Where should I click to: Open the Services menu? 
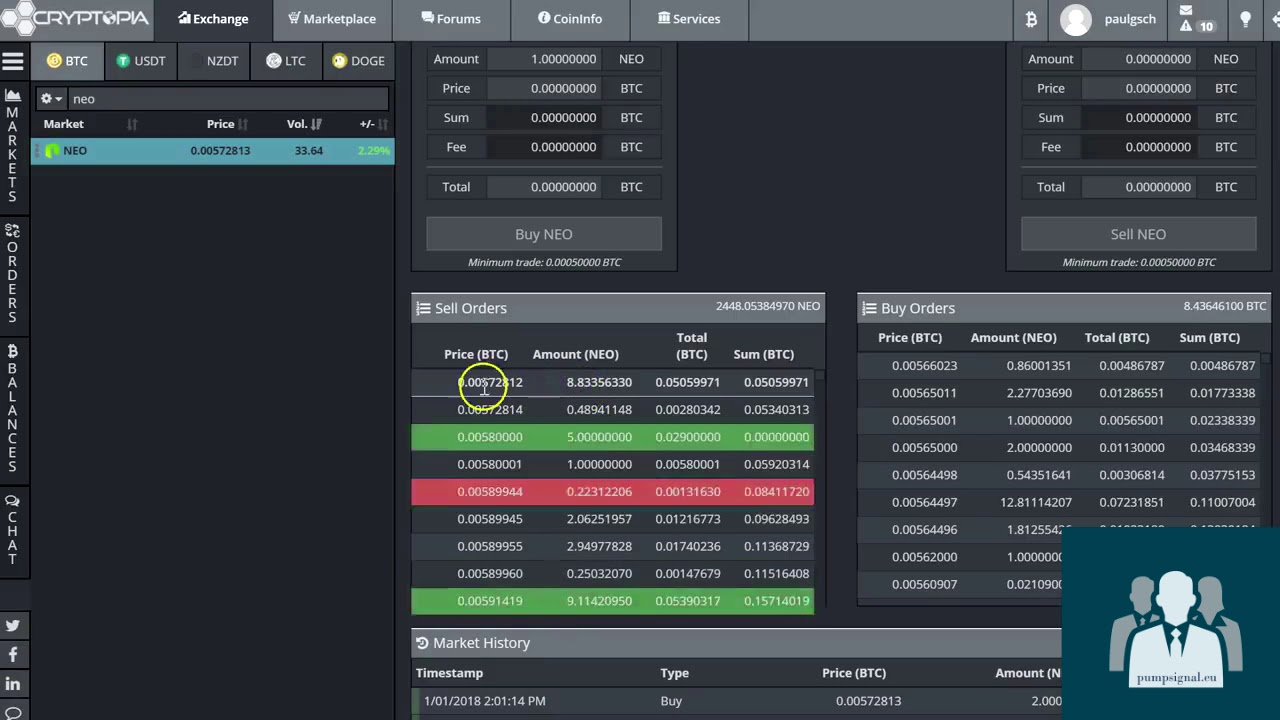pyautogui.click(x=689, y=19)
